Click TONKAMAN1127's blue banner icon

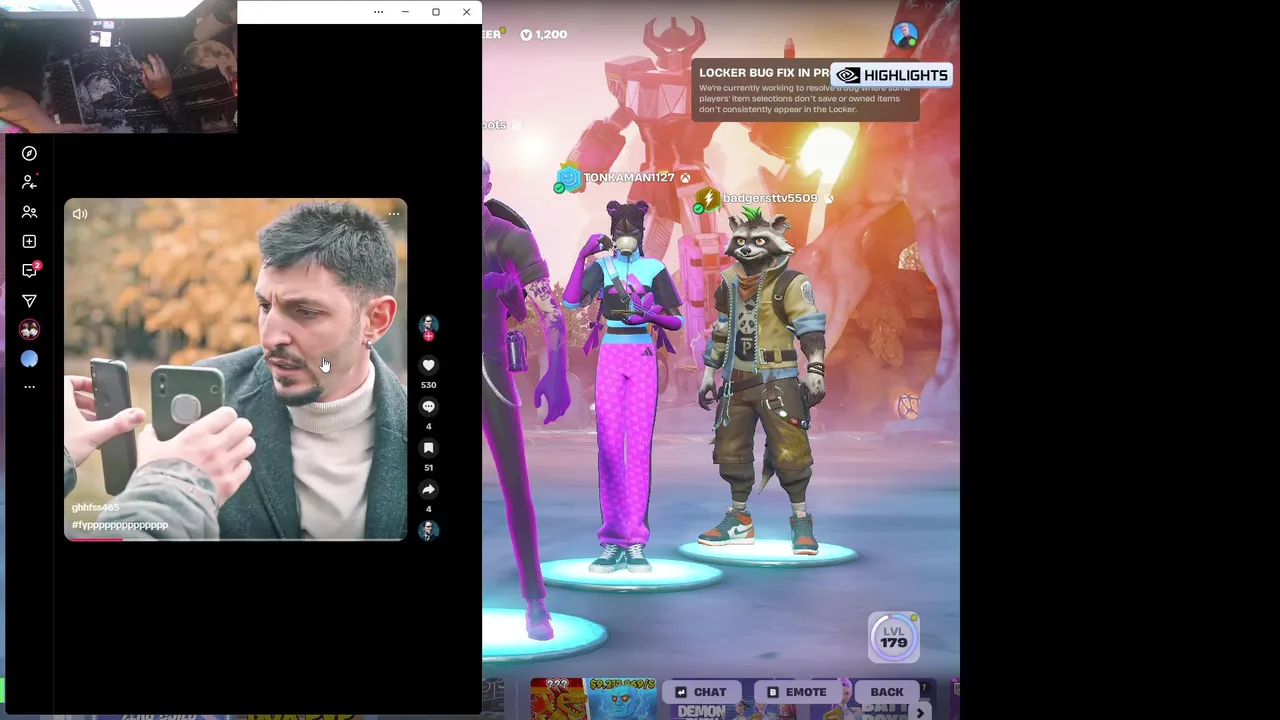568,179
